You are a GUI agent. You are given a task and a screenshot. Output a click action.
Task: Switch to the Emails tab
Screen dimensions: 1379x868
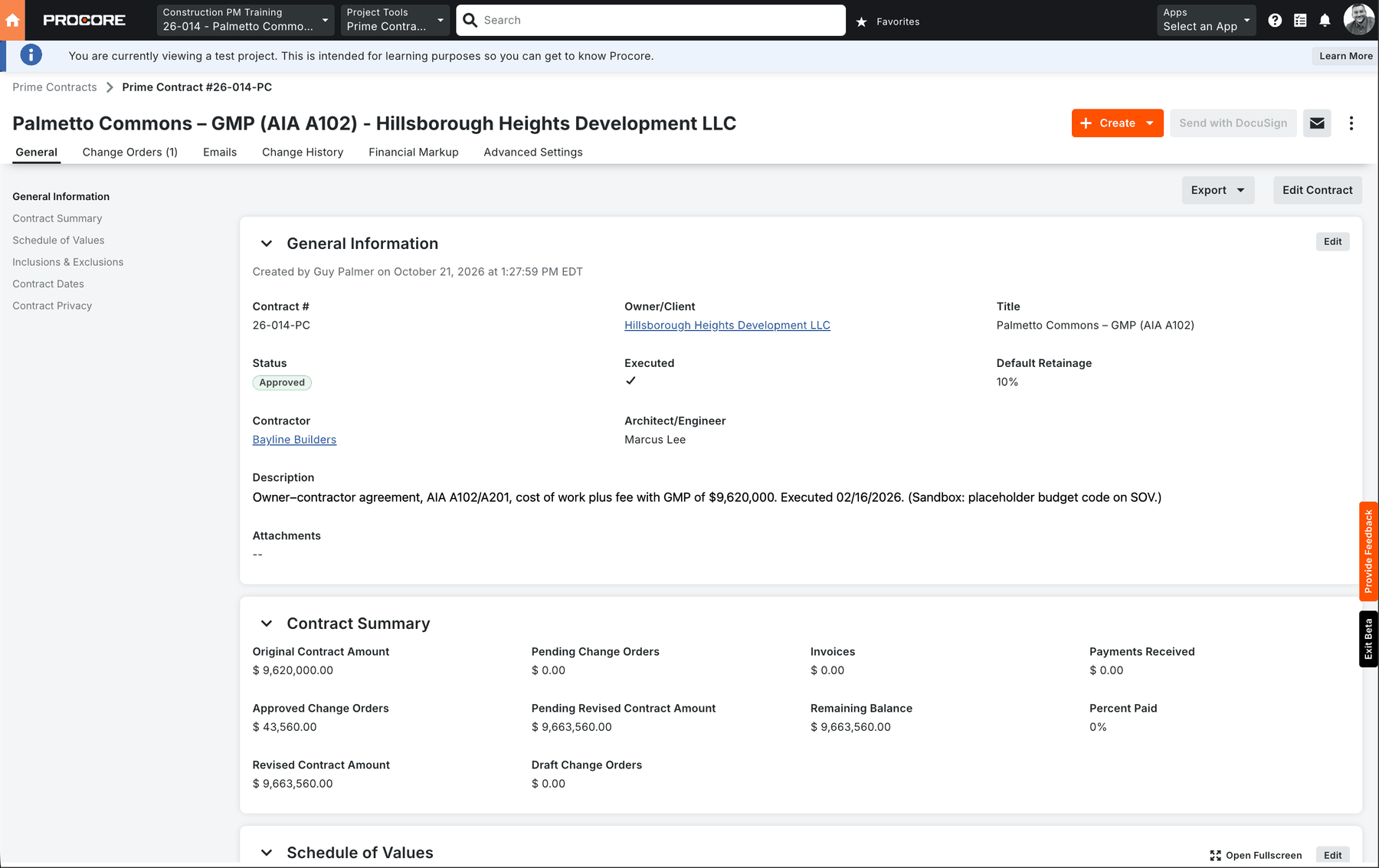pyautogui.click(x=220, y=152)
